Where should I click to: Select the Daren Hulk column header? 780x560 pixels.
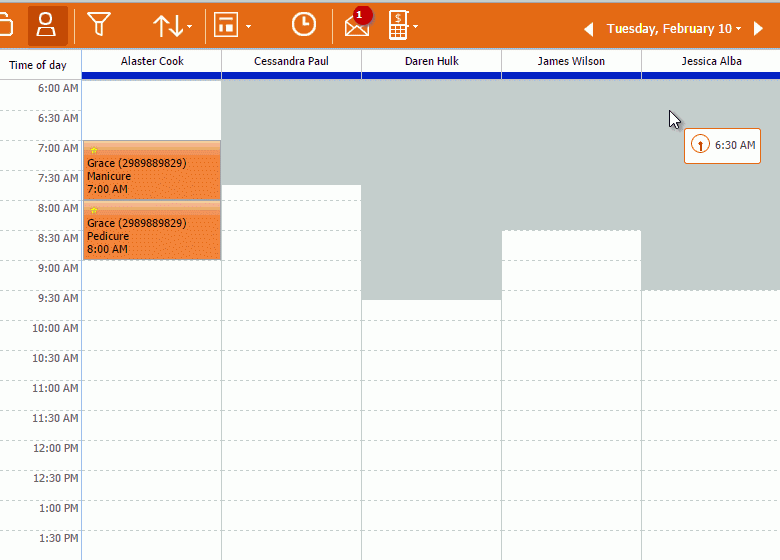[431, 61]
